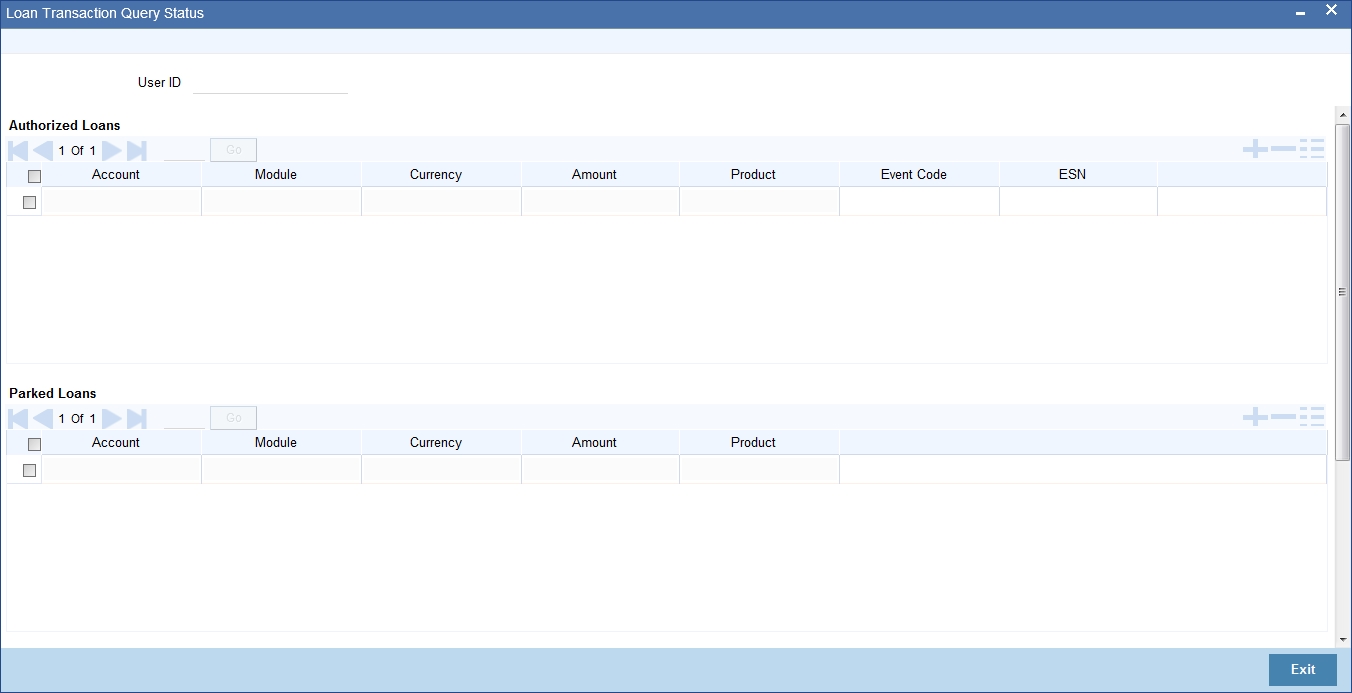Go to first page in Authorized Loans
This screenshot has width=1352, height=693.
18,151
